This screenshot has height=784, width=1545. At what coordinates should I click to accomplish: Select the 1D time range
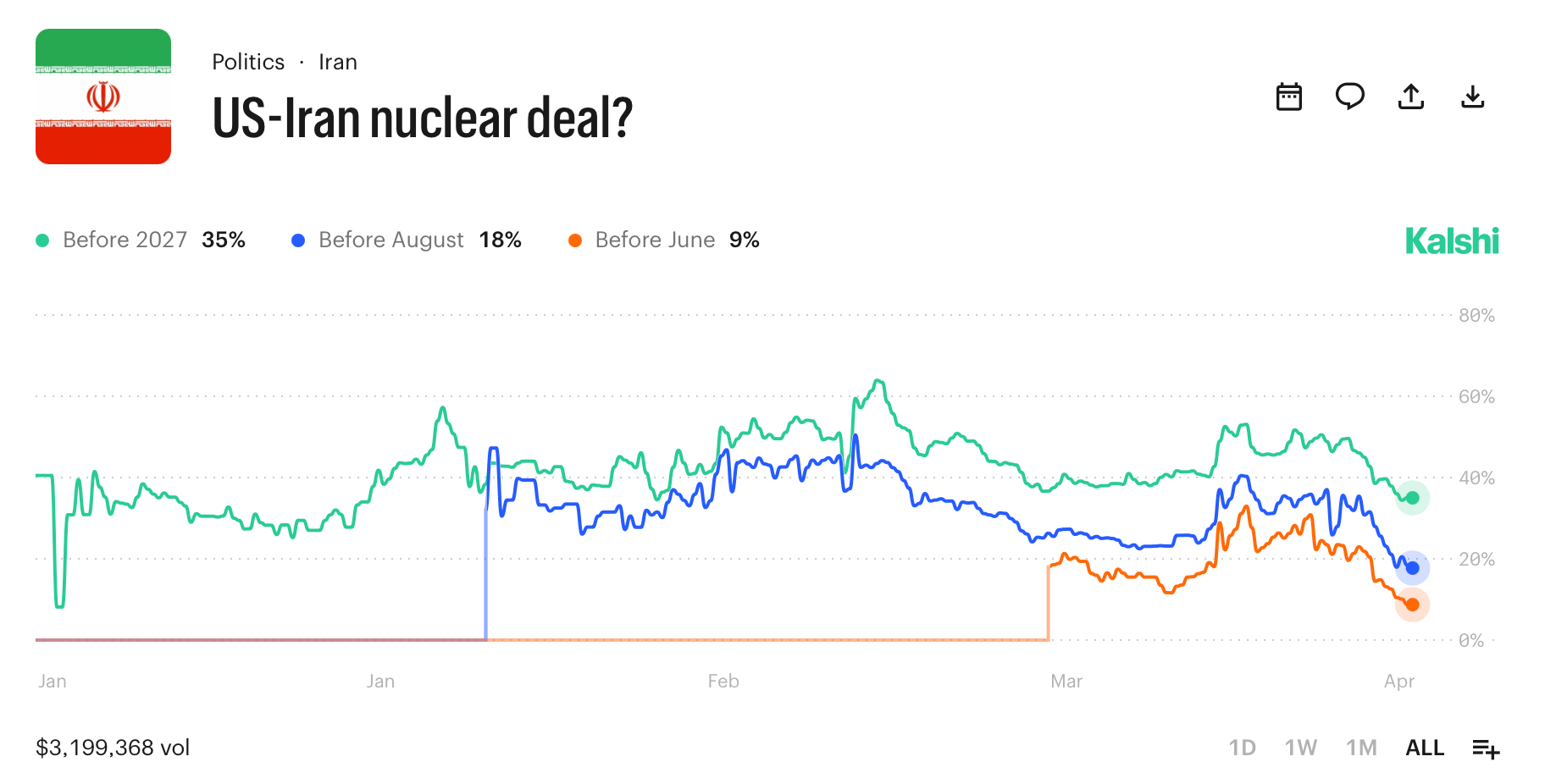click(1242, 748)
